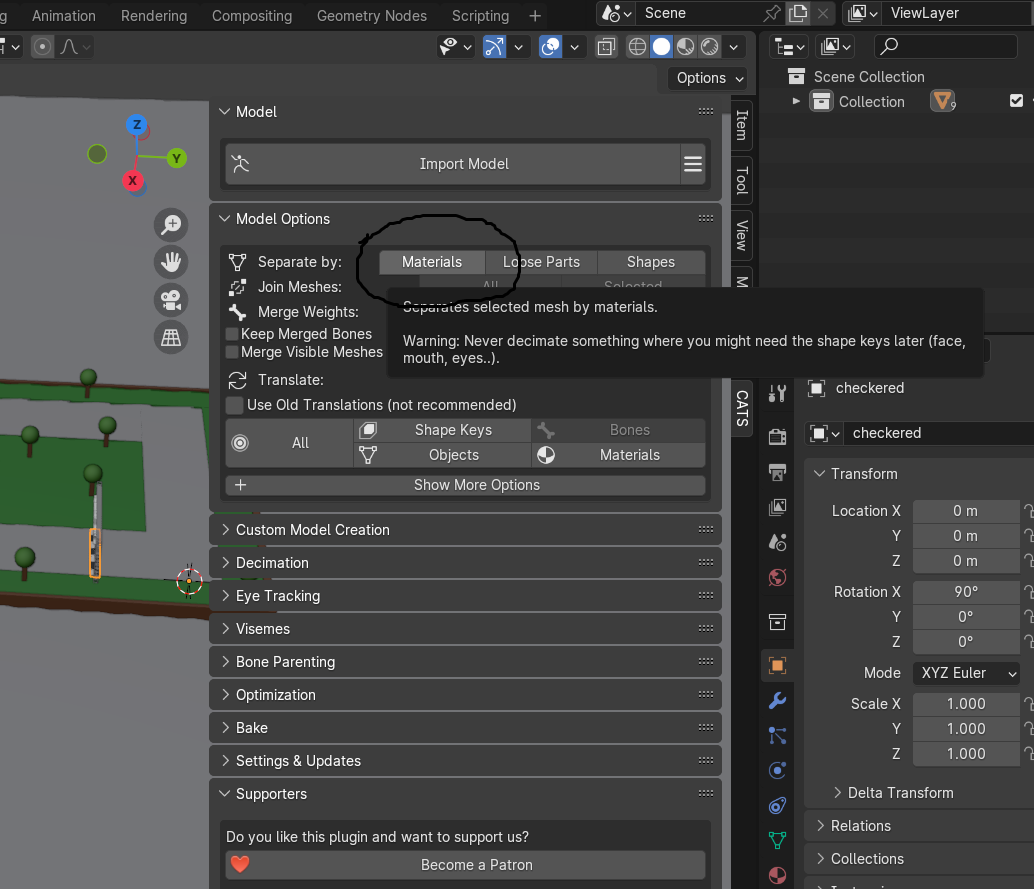
Task: Separate mesh by Shapes
Action: (x=651, y=262)
